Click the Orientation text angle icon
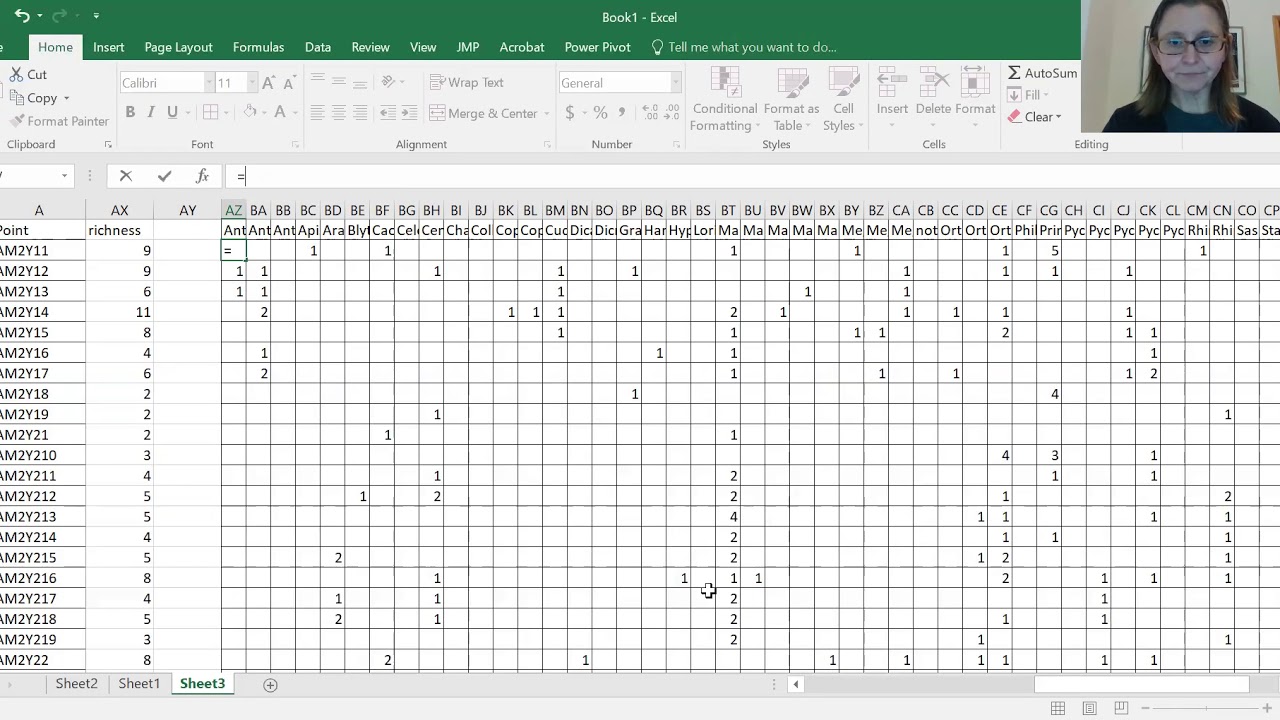The width and height of the screenshot is (1280, 720). 389,82
